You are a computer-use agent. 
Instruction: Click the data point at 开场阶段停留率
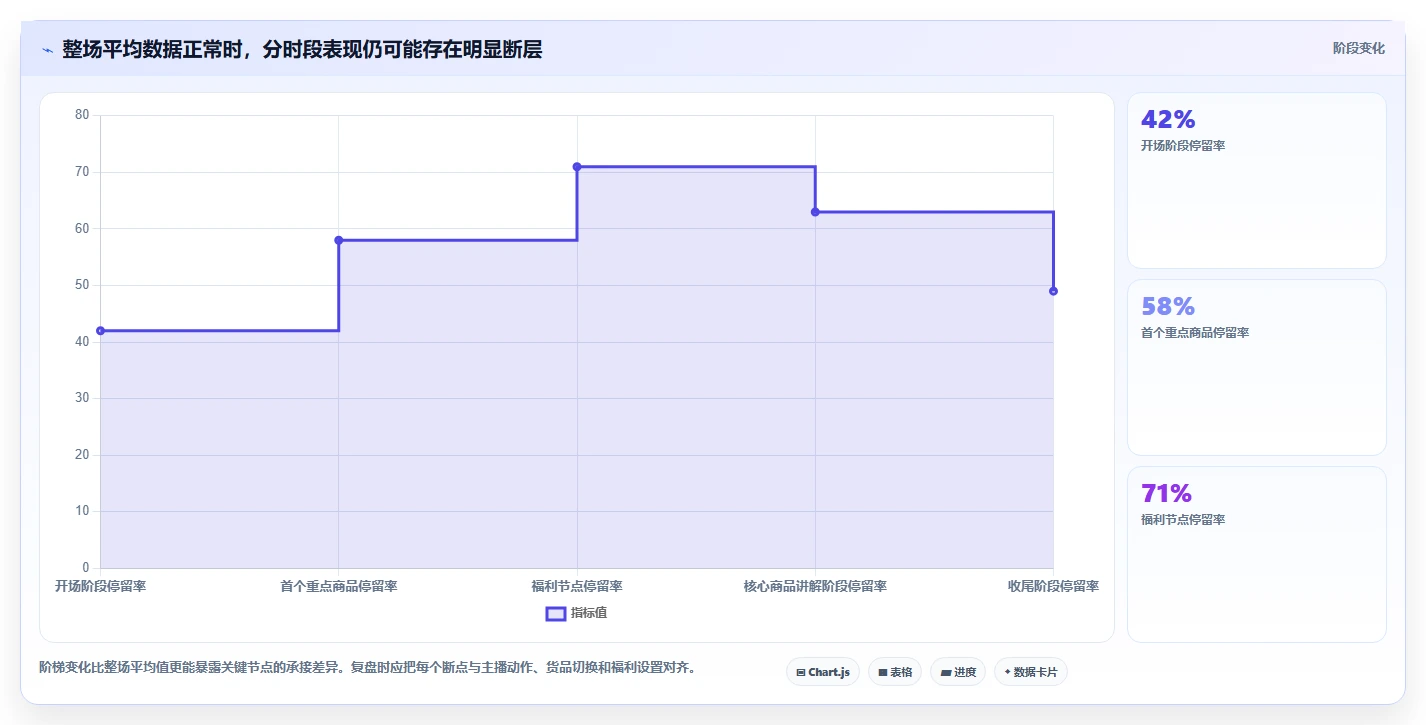[x=100, y=331]
